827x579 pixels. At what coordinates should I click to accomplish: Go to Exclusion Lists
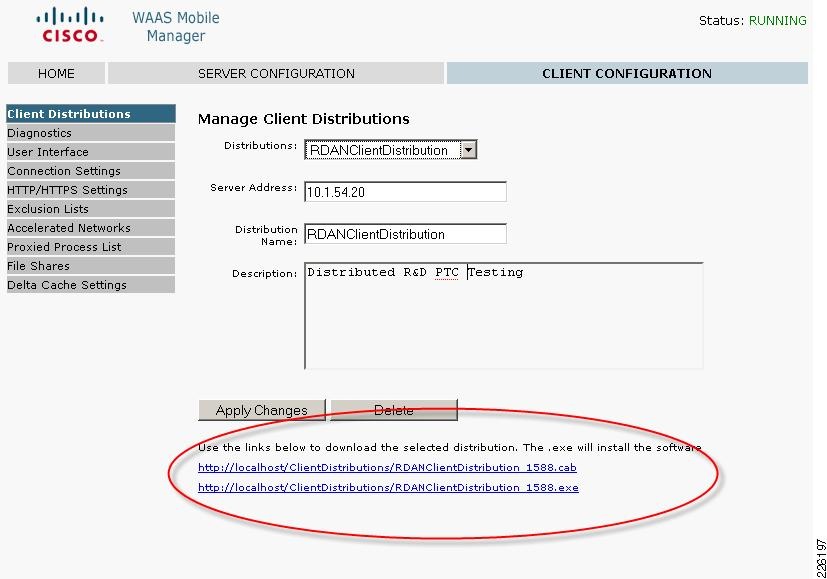91,209
